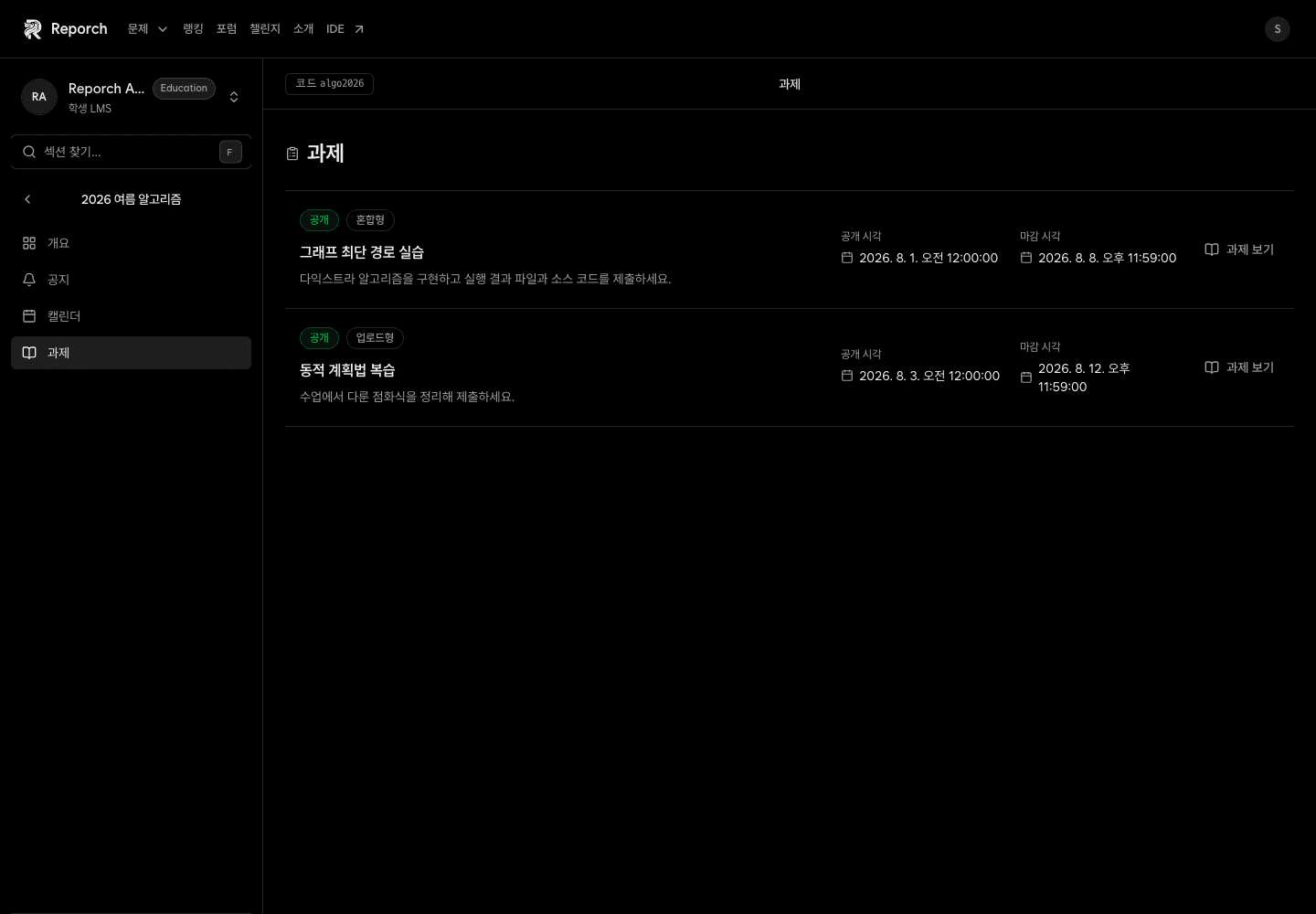Screen dimensions: 1316x914
Task: Click 공개 tag on 동적 계획법 복습
Action: [x=319, y=338]
